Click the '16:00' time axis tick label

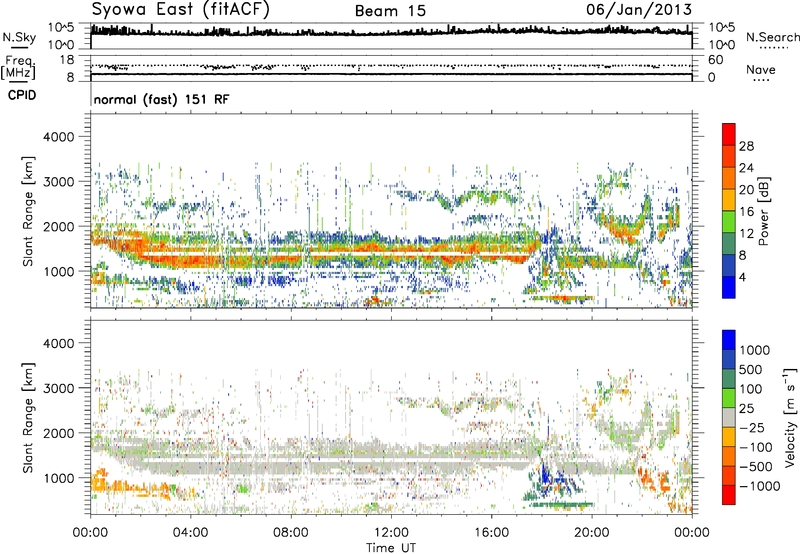pyautogui.click(x=491, y=533)
